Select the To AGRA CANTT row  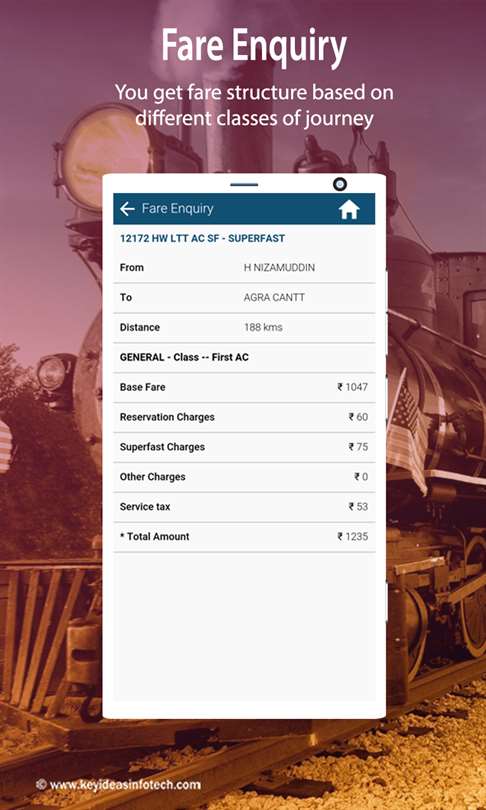(x=244, y=298)
